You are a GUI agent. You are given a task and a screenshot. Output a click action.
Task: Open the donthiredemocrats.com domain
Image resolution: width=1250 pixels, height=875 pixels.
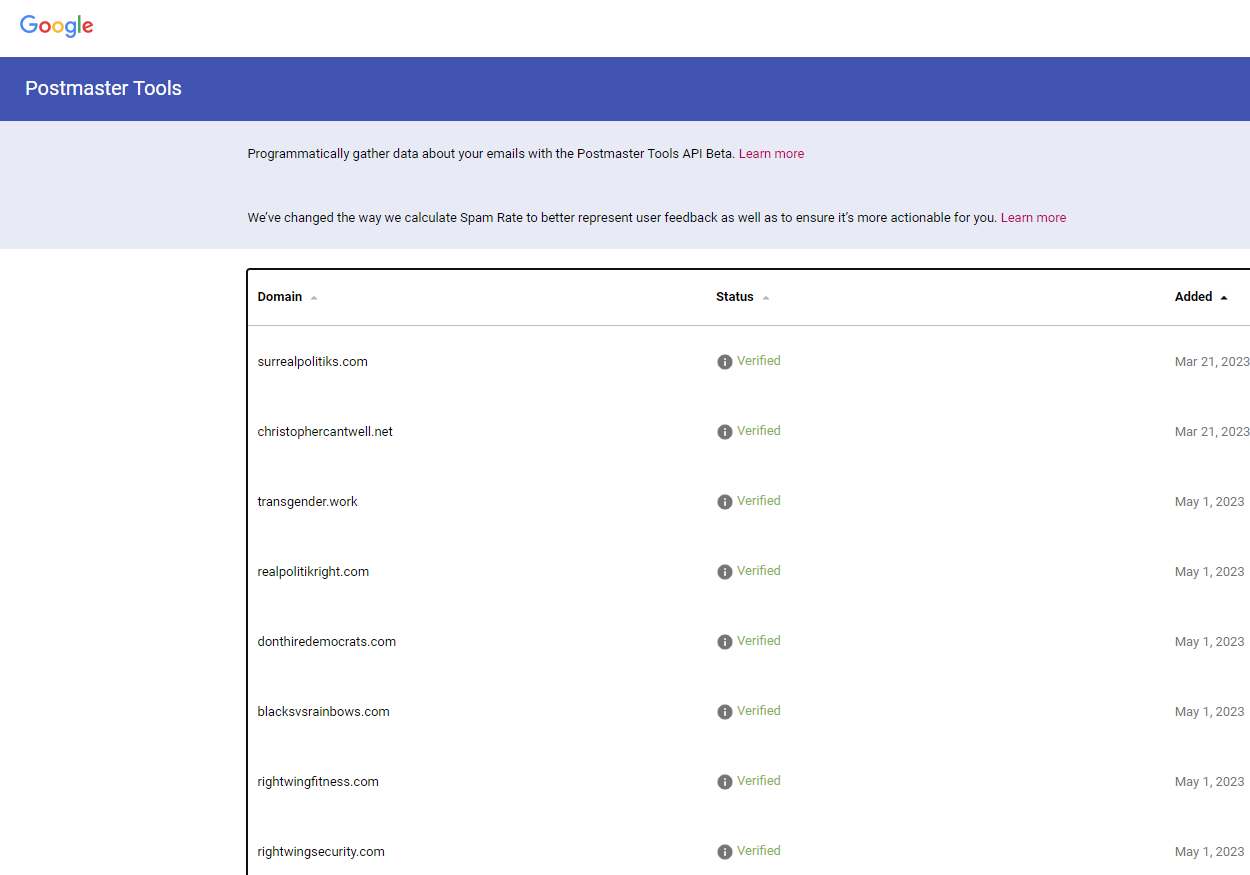tap(326, 642)
